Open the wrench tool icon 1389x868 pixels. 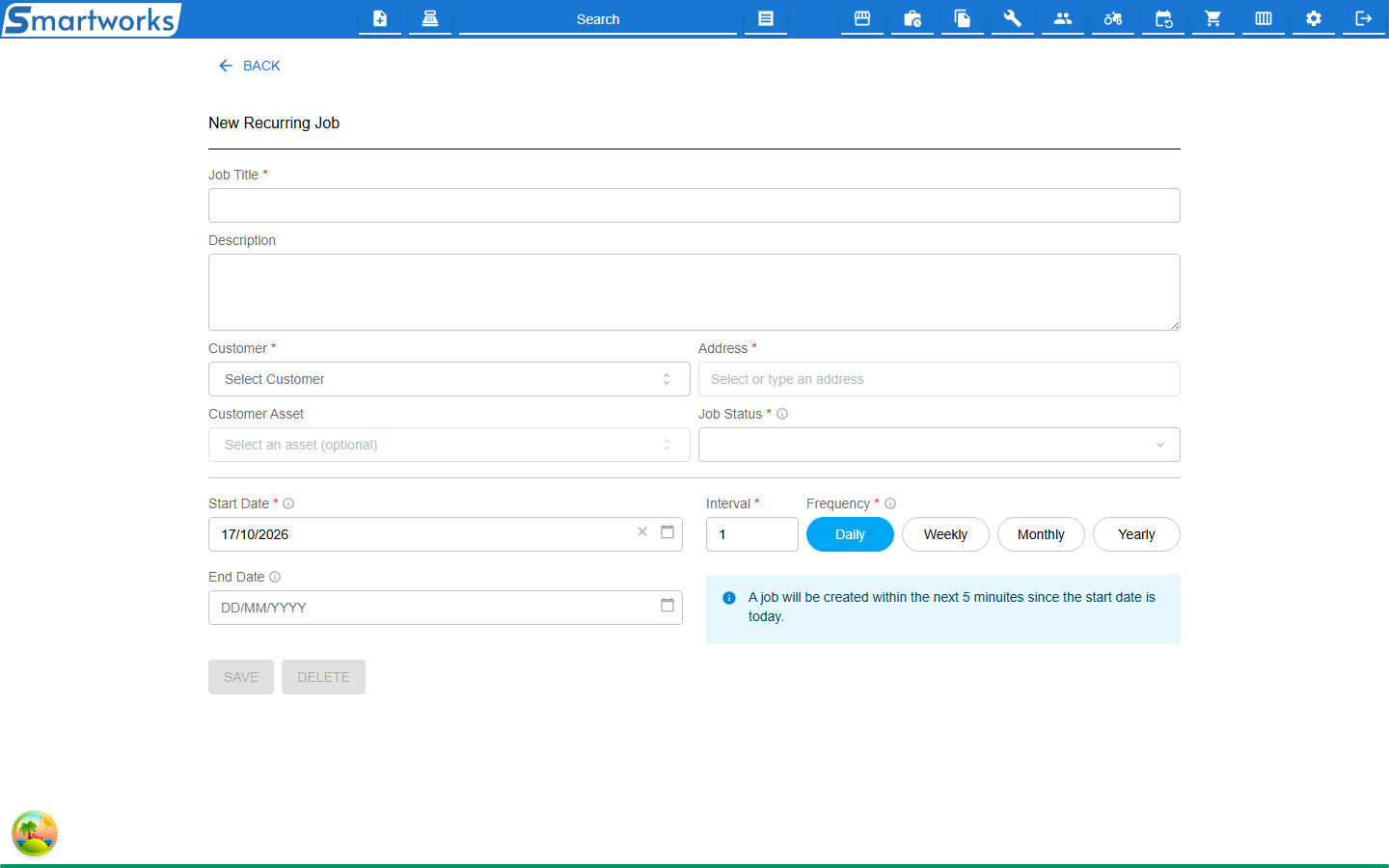pyautogui.click(x=1013, y=18)
